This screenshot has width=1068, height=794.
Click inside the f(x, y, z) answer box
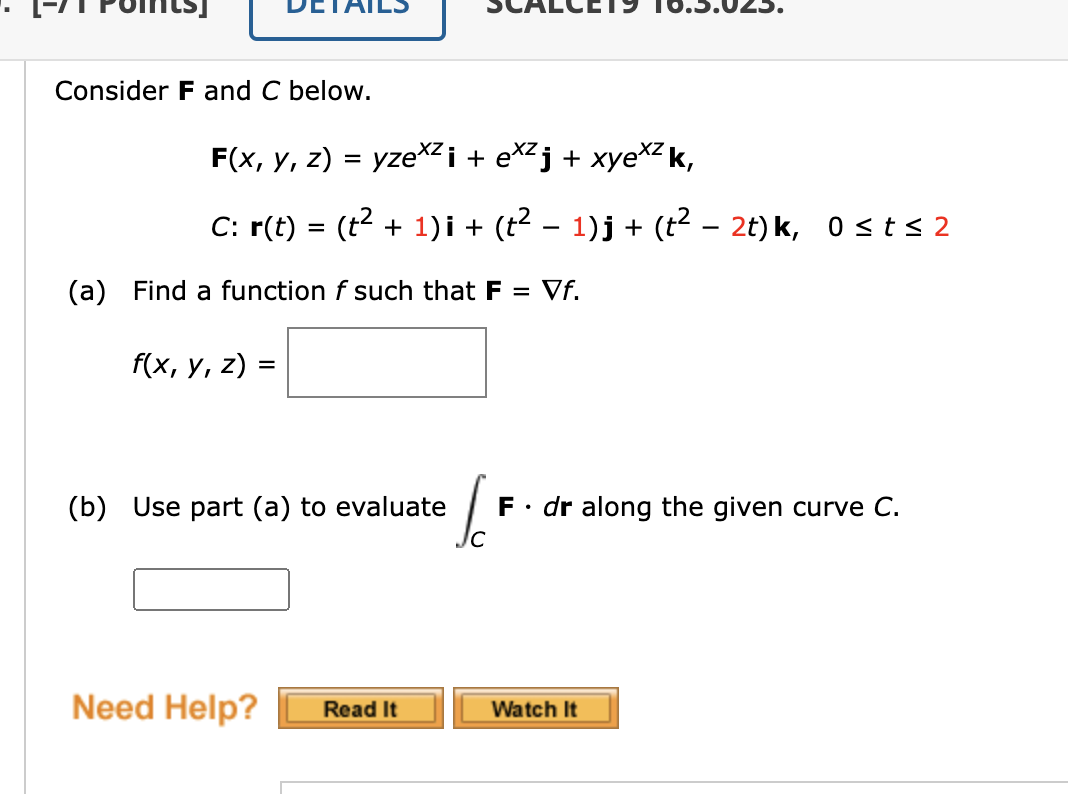(386, 362)
